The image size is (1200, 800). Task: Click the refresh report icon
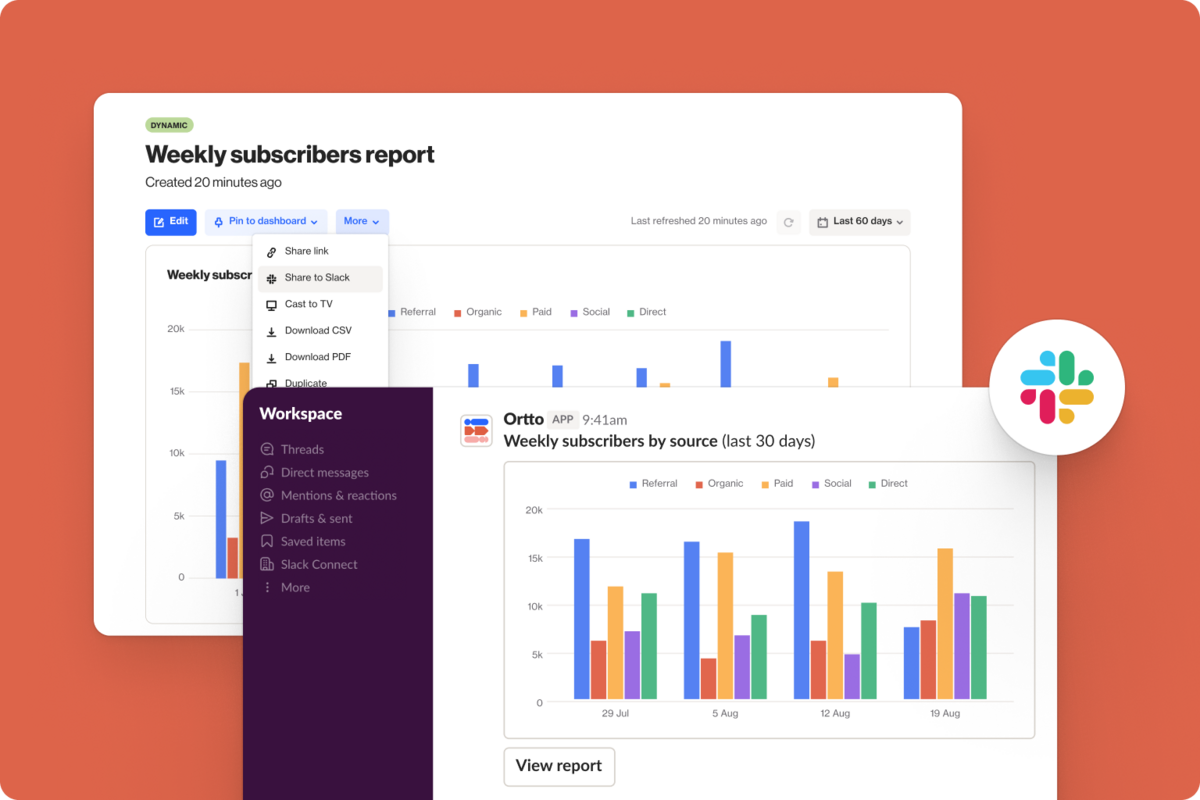point(789,222)
